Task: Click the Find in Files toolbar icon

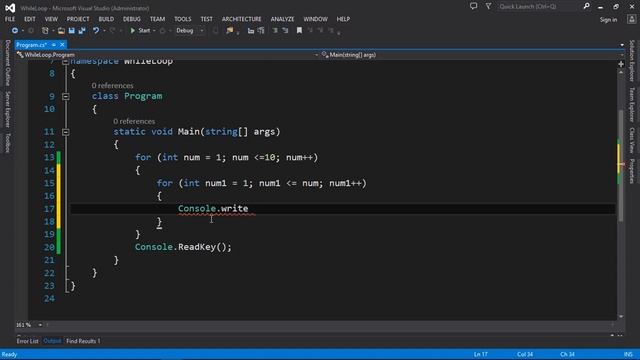Action: point(229,31)
